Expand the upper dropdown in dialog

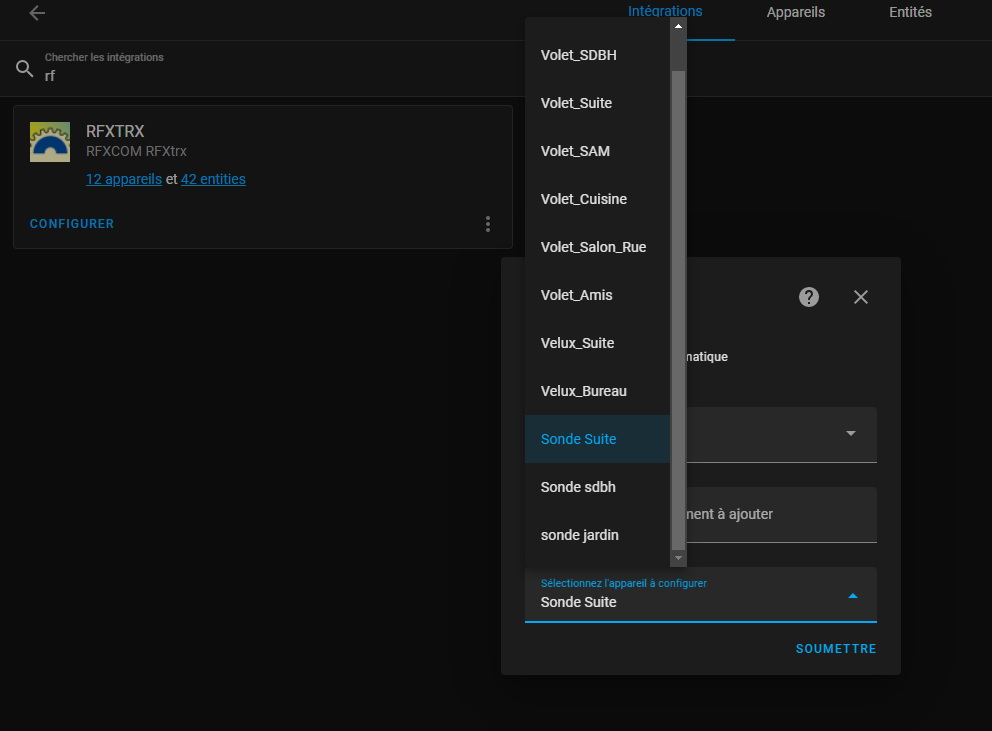851,433
